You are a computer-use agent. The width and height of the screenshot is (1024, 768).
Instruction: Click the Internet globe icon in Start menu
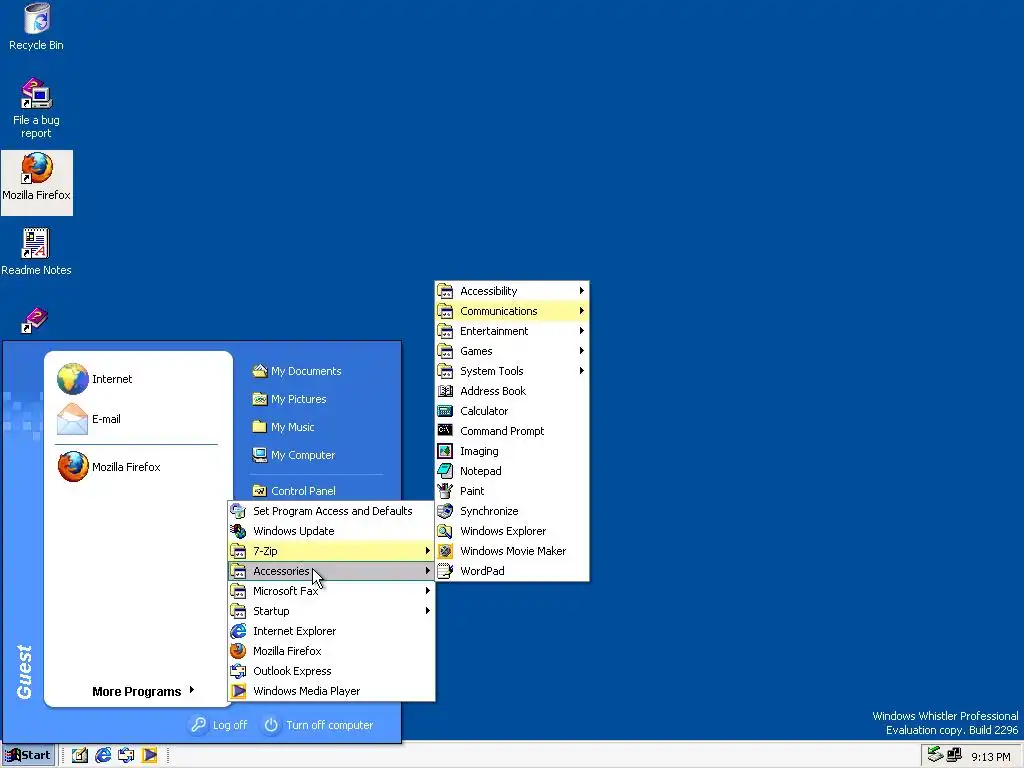click(72, 379)
